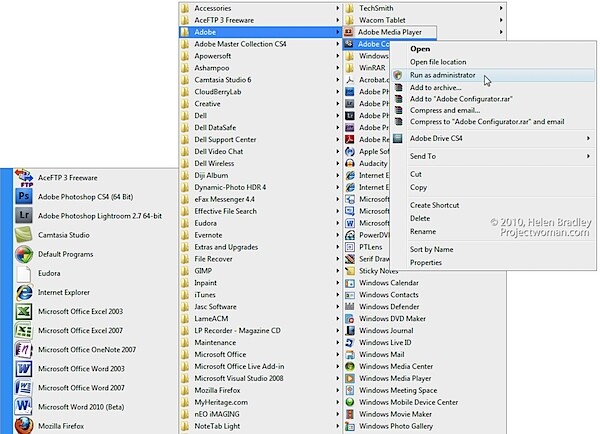600x434 pixels.
Task: Open the Microsoft Visual Studio 2008 folder
Action: pyautogui.click(x=260, y=378)
